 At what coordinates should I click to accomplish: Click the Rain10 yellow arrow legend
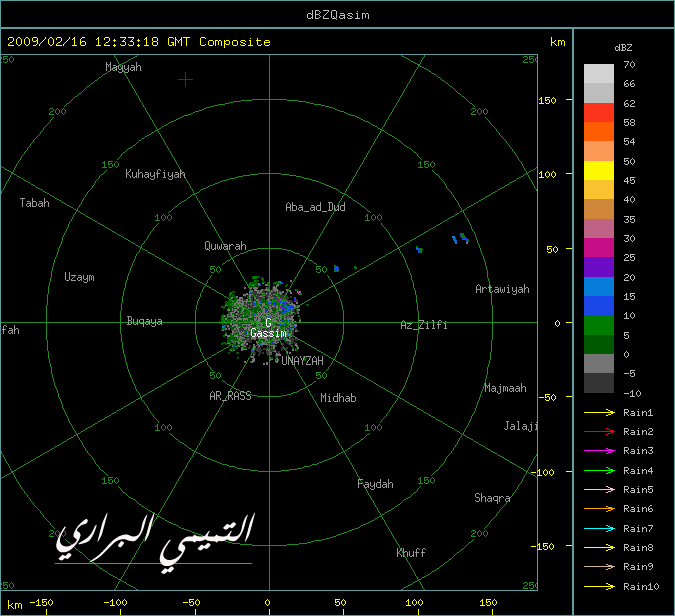[x=599, y=586]
